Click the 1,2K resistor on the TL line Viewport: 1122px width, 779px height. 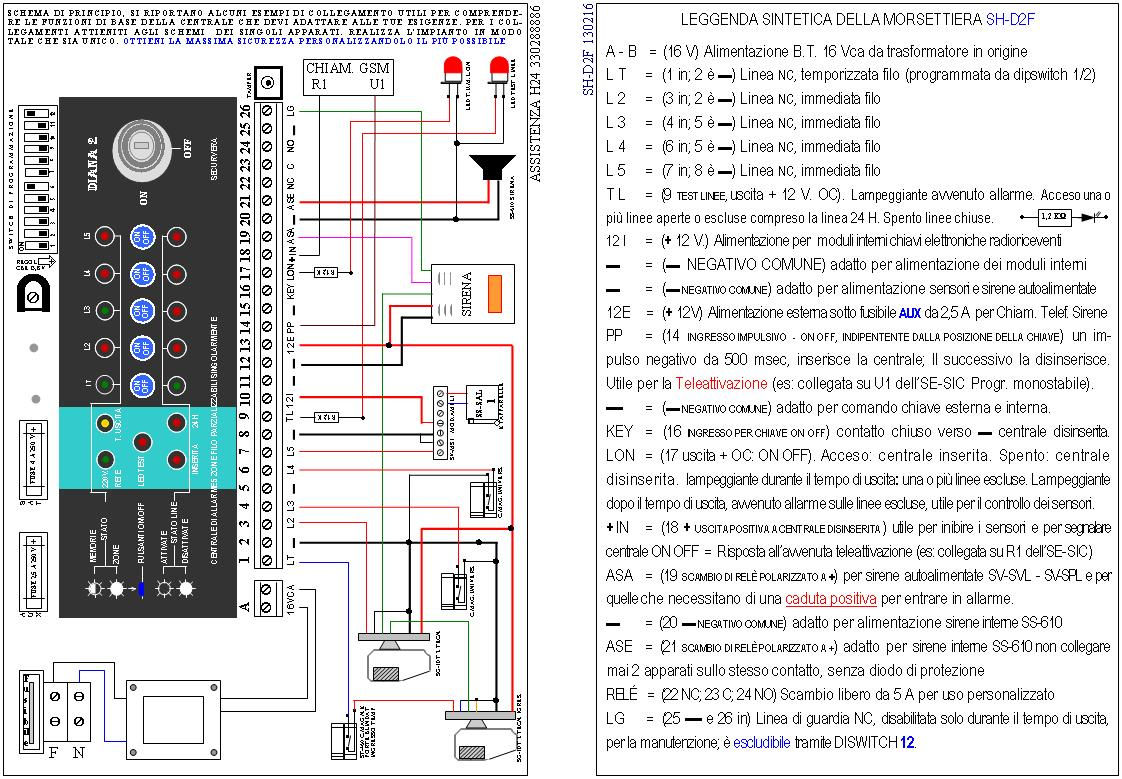click(326, 416)
